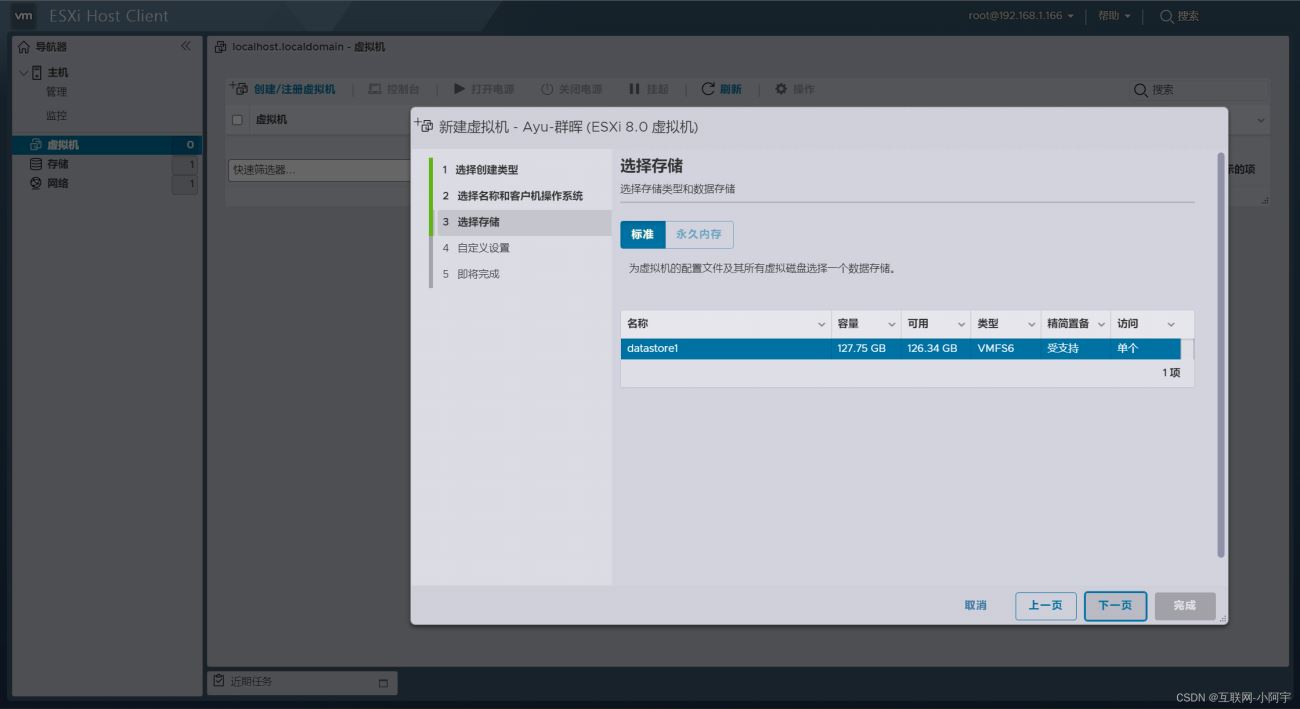The image size is (1300, 709).
Task: Click the Recent tasks panel tab
Action: pos(302,682)
